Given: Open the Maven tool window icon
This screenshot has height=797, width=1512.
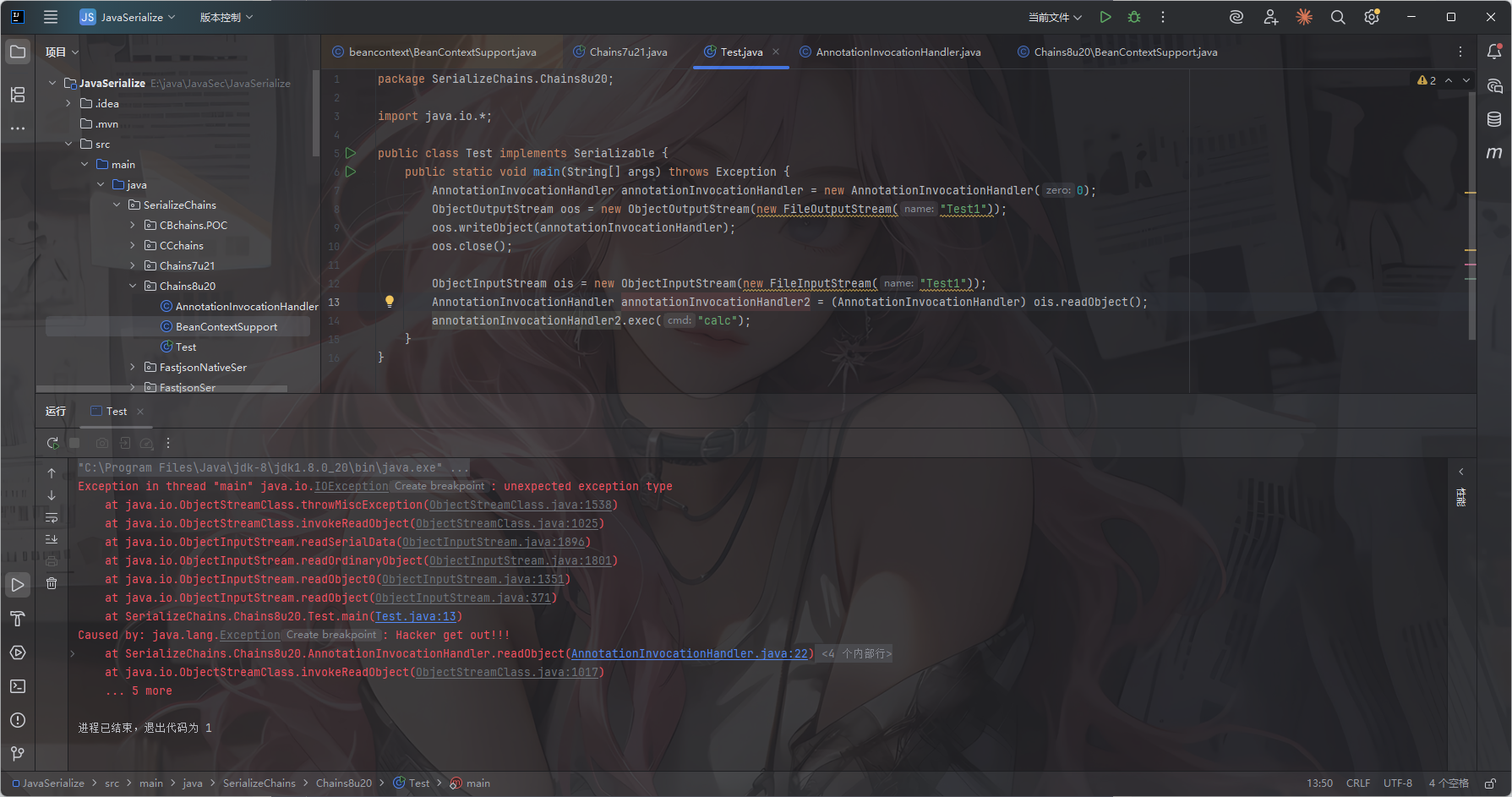Looking at the screenshot, I should coord(1494,153).
